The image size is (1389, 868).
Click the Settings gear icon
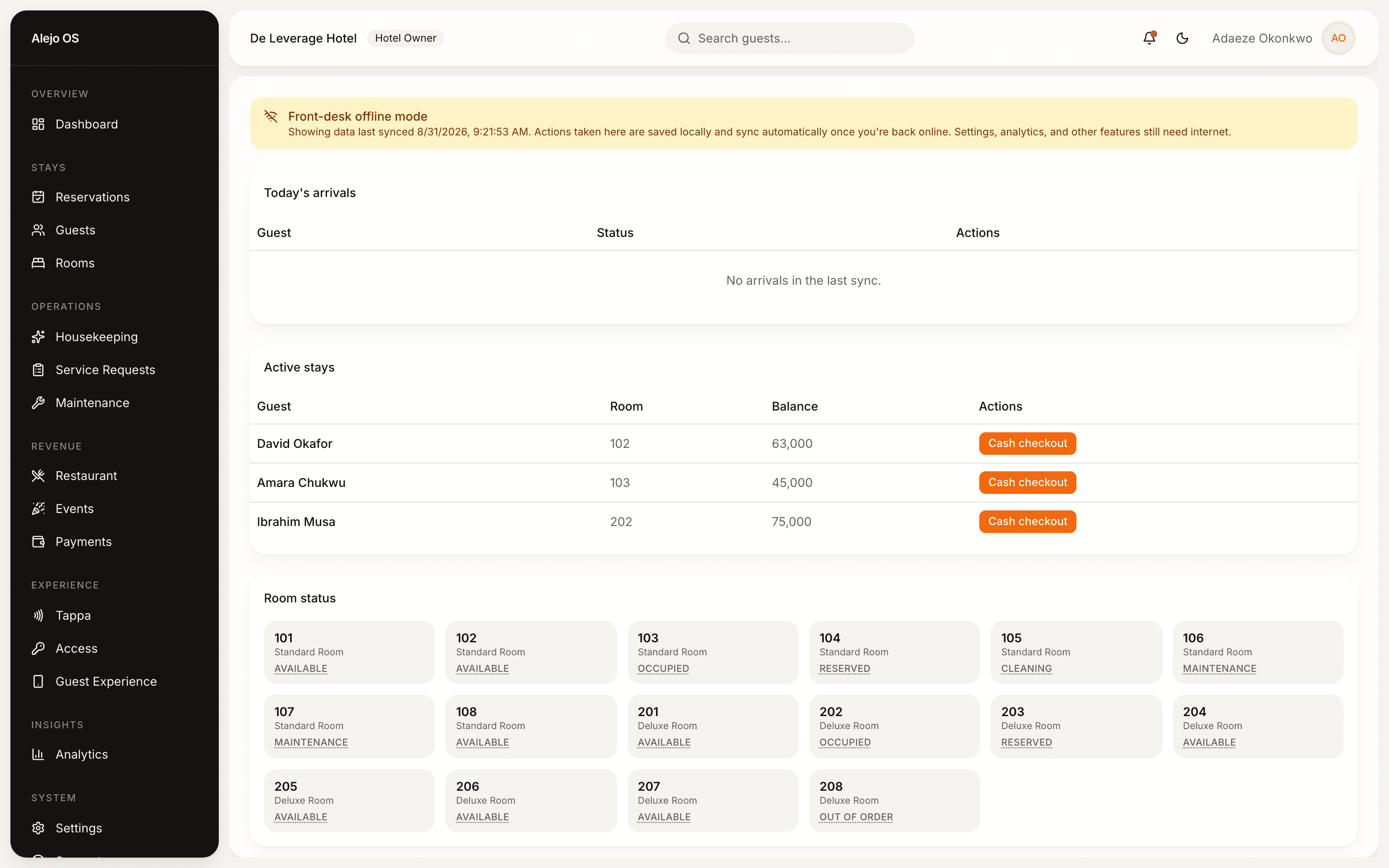(38, 828)
